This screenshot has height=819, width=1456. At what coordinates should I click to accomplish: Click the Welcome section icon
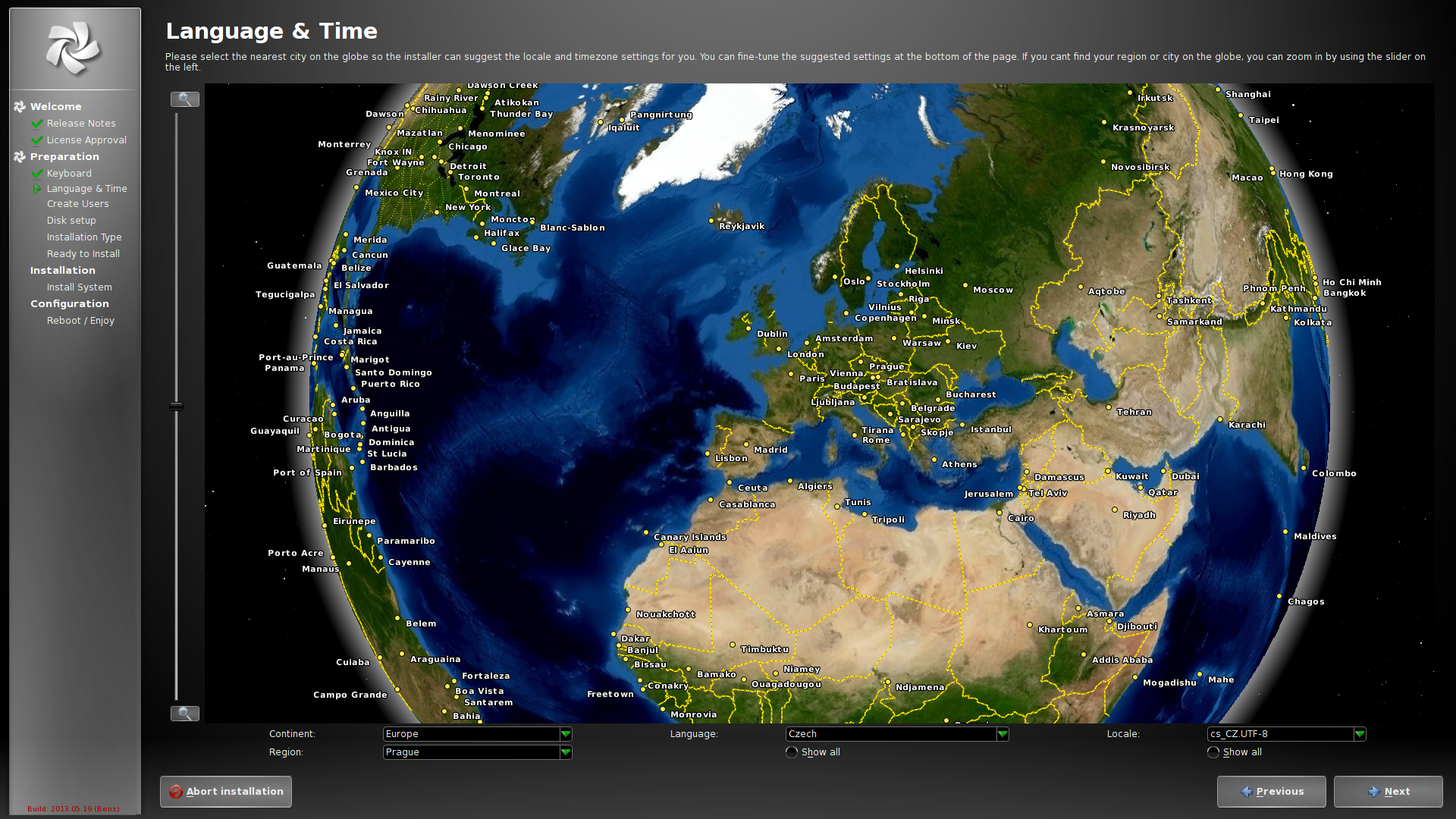(20, 107)
